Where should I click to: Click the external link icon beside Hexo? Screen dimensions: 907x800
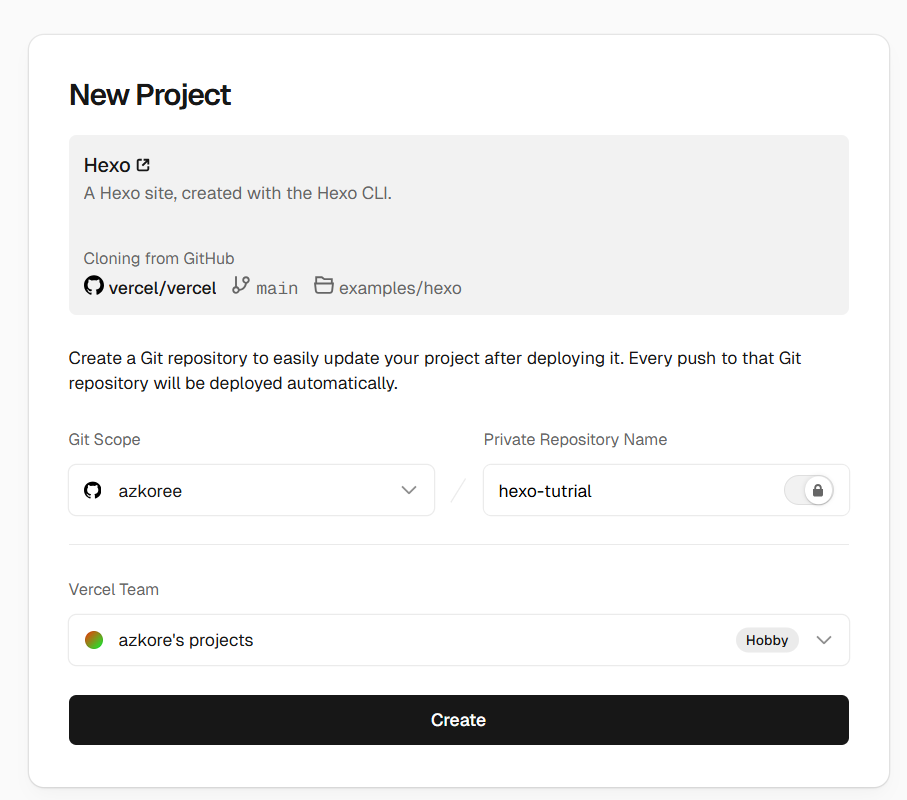pos(143,165)
